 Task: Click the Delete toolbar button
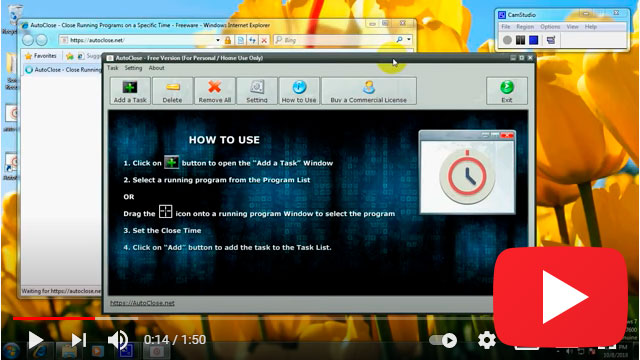point(172,91)
